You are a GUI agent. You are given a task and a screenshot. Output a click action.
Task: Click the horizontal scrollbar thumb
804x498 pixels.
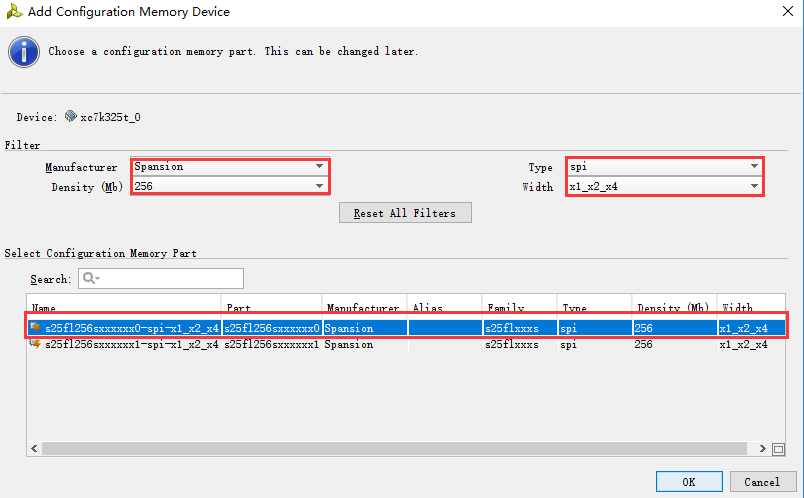394,449
